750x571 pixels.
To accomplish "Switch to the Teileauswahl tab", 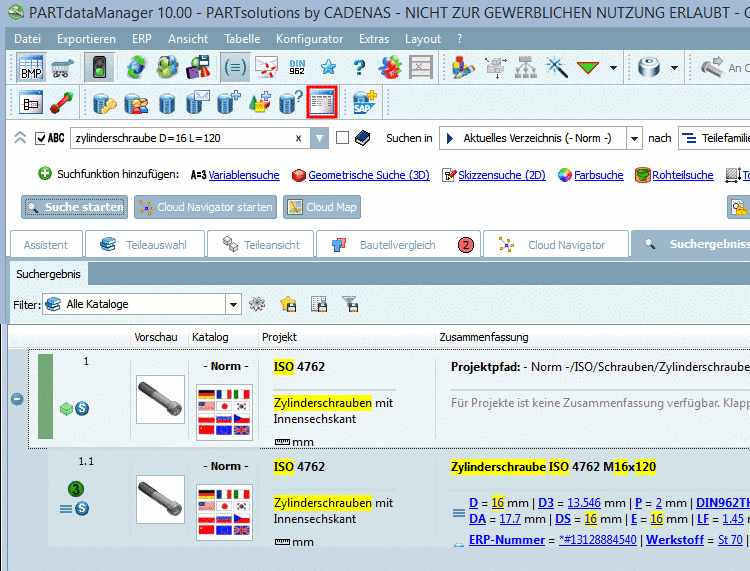I will point(145,245).
